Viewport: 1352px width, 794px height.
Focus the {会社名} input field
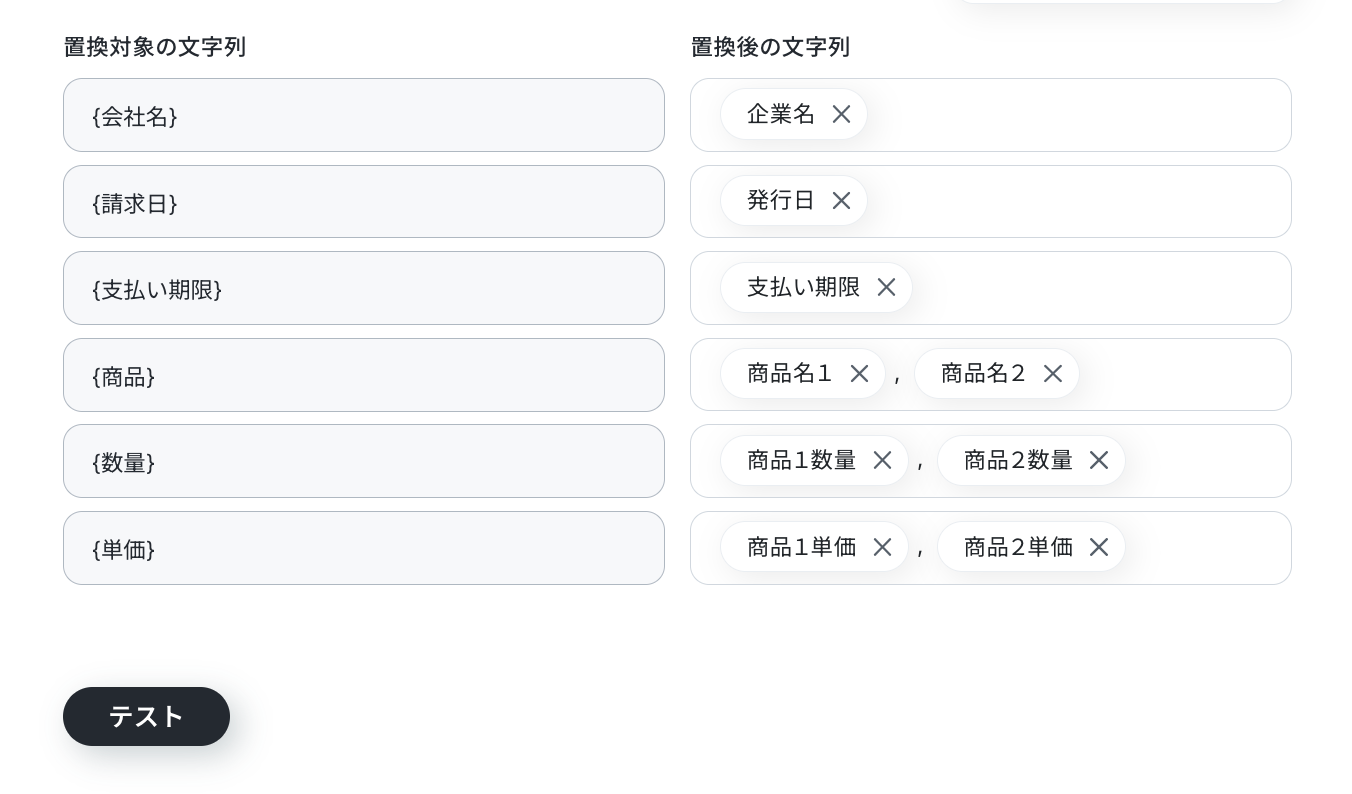(x=364, y=115)
